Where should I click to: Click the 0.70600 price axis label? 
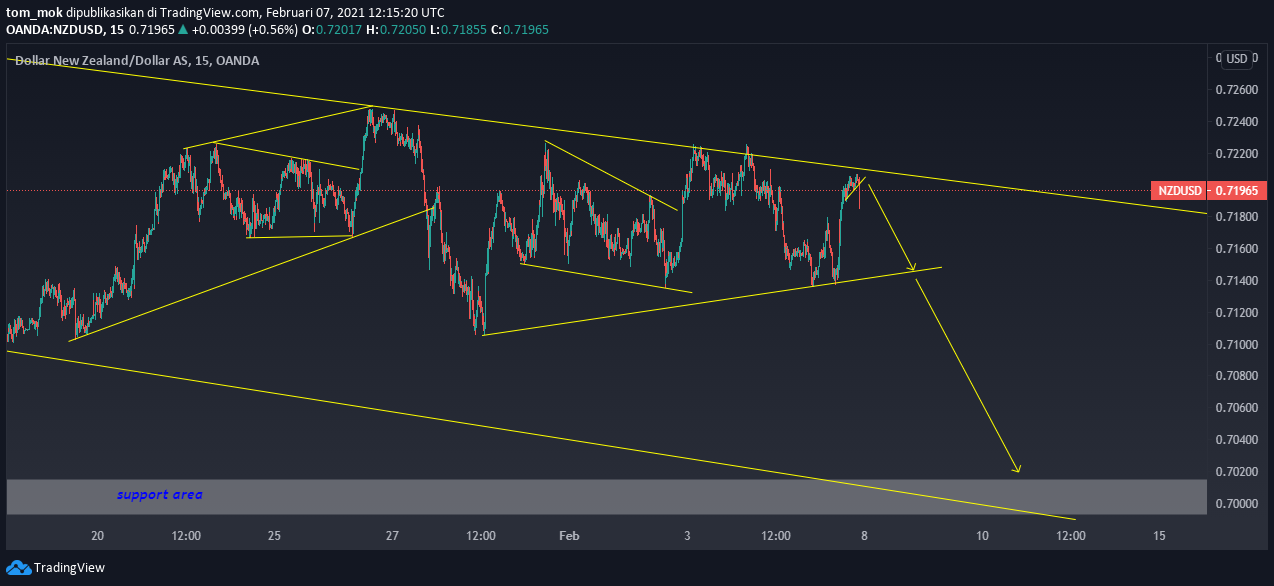click(x=1236, y=408)
